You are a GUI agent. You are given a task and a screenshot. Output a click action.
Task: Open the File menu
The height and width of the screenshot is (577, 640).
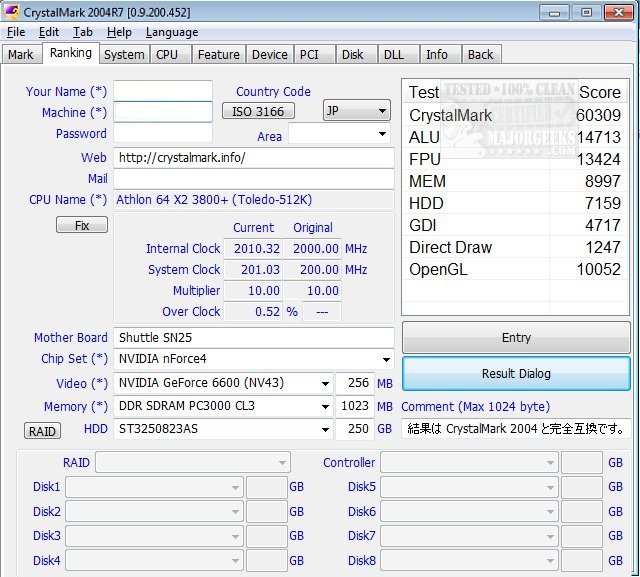(x=15, y=32)
